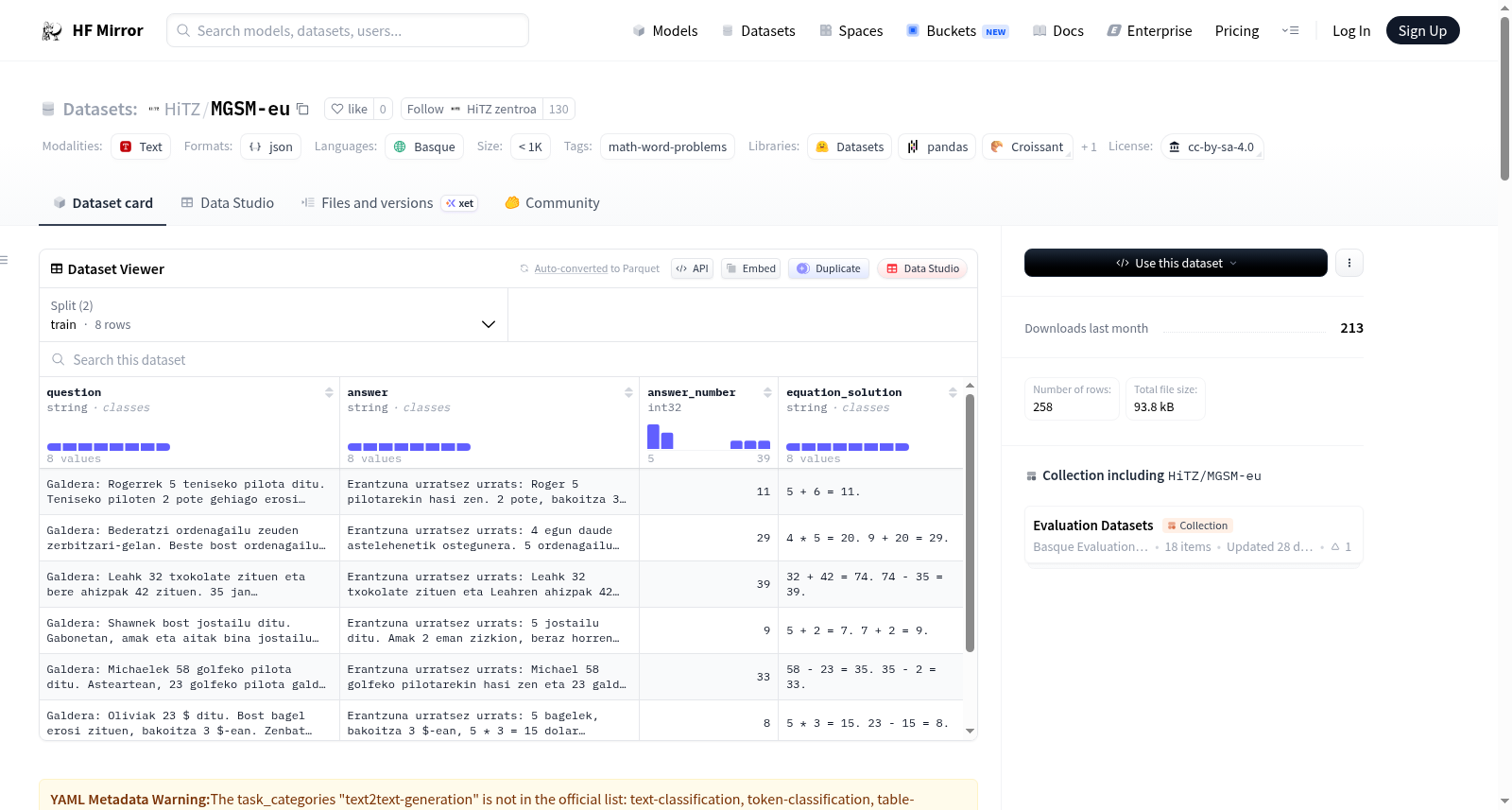Screen dimensions: 1512x810
Task: Click the question cell about Shawnek
Action: tap(189, 630)
